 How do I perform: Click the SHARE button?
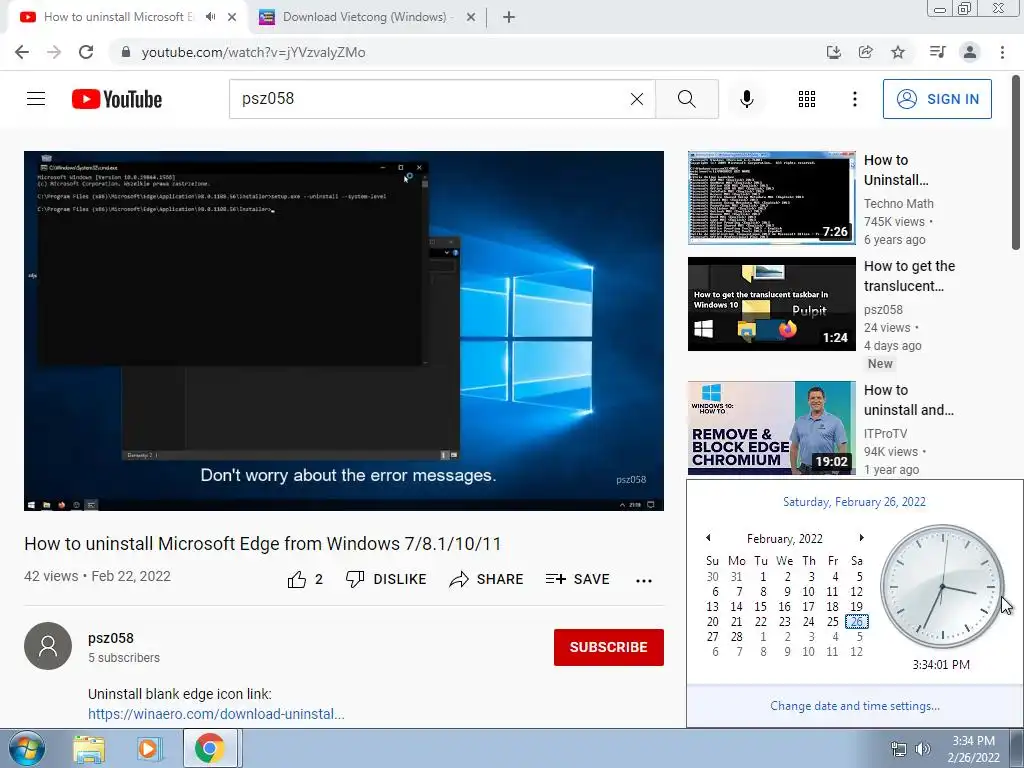(487, 579)
